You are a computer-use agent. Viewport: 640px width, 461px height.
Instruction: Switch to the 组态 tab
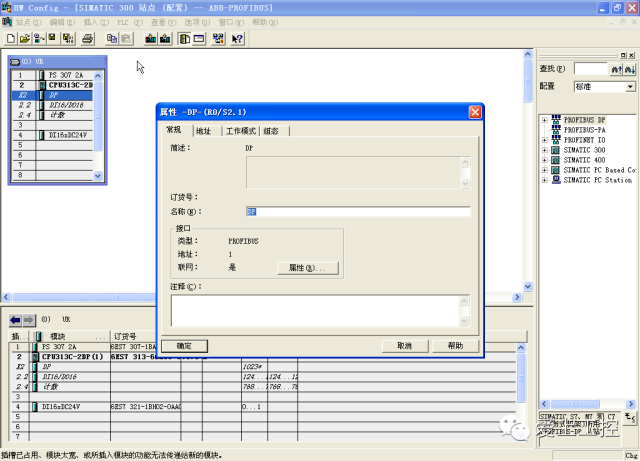coord(271,131)
